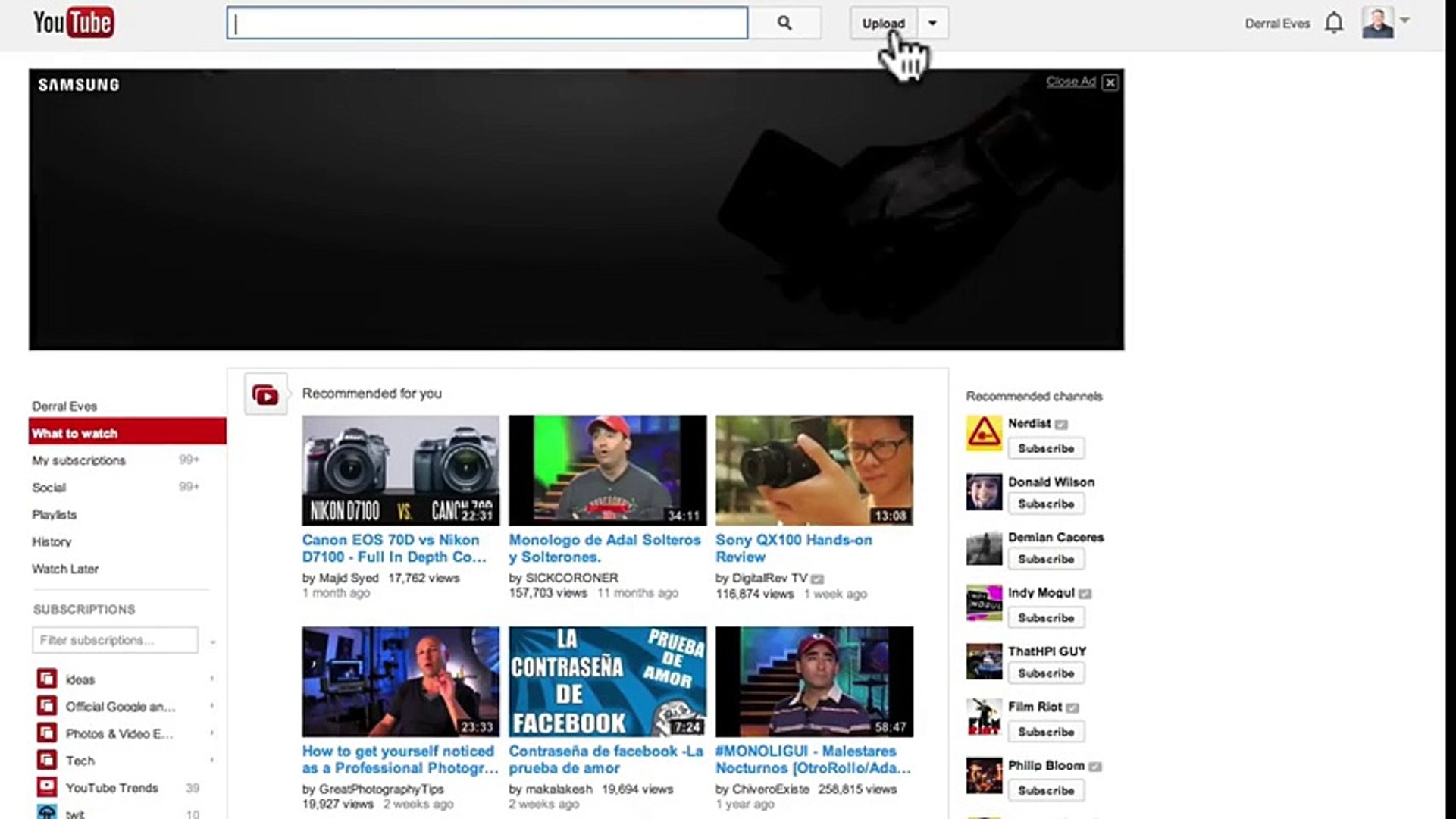1456x819 pixels.
Task: Click the Upload button
Action: tap(883, 23)
